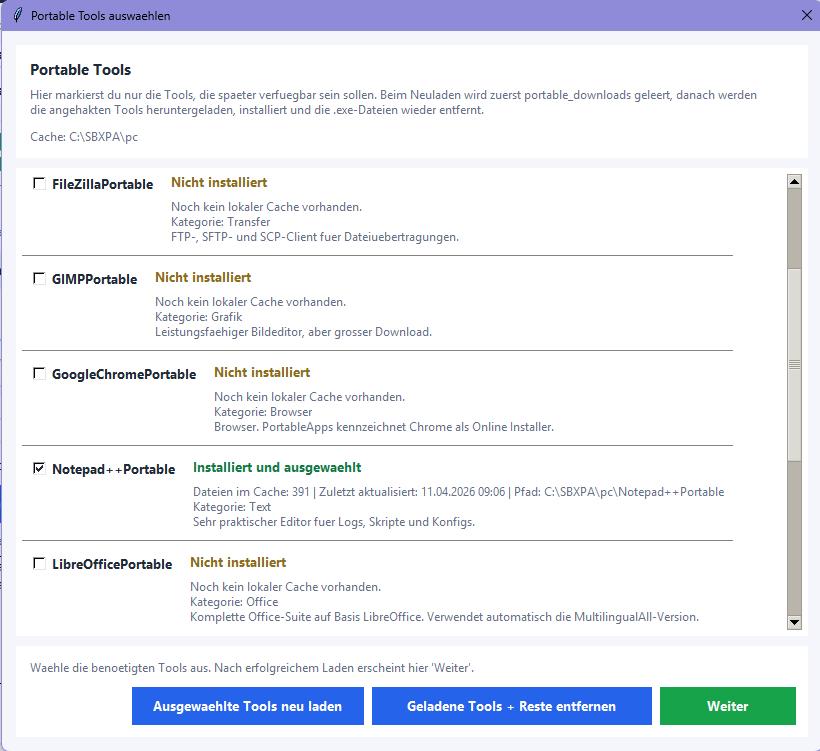Click 'Installiert und ausgewaehlt' status text
The height and width of the screenshot is (751, 820).
pyautogui.click(x=277, y=467)
